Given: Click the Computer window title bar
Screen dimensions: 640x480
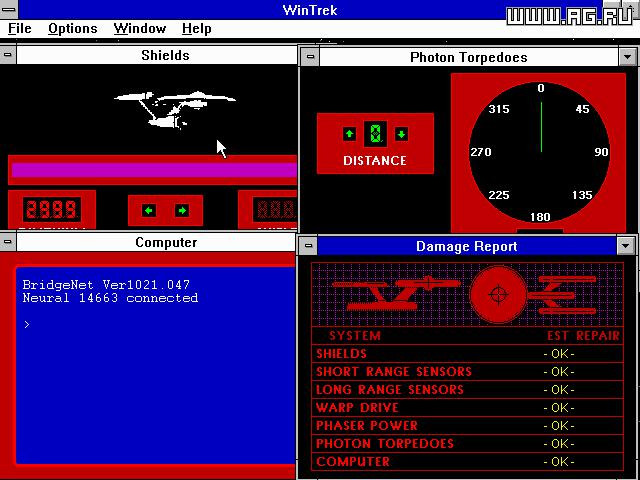Looking at the screenshot, I should point(157,242).
